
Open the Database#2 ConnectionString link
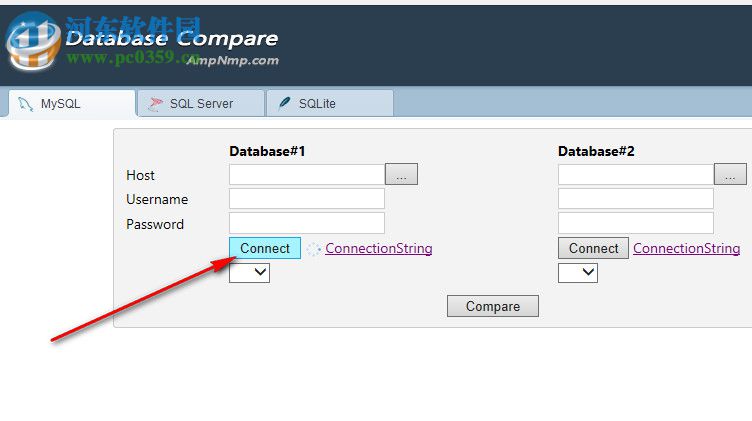[687, 248]
